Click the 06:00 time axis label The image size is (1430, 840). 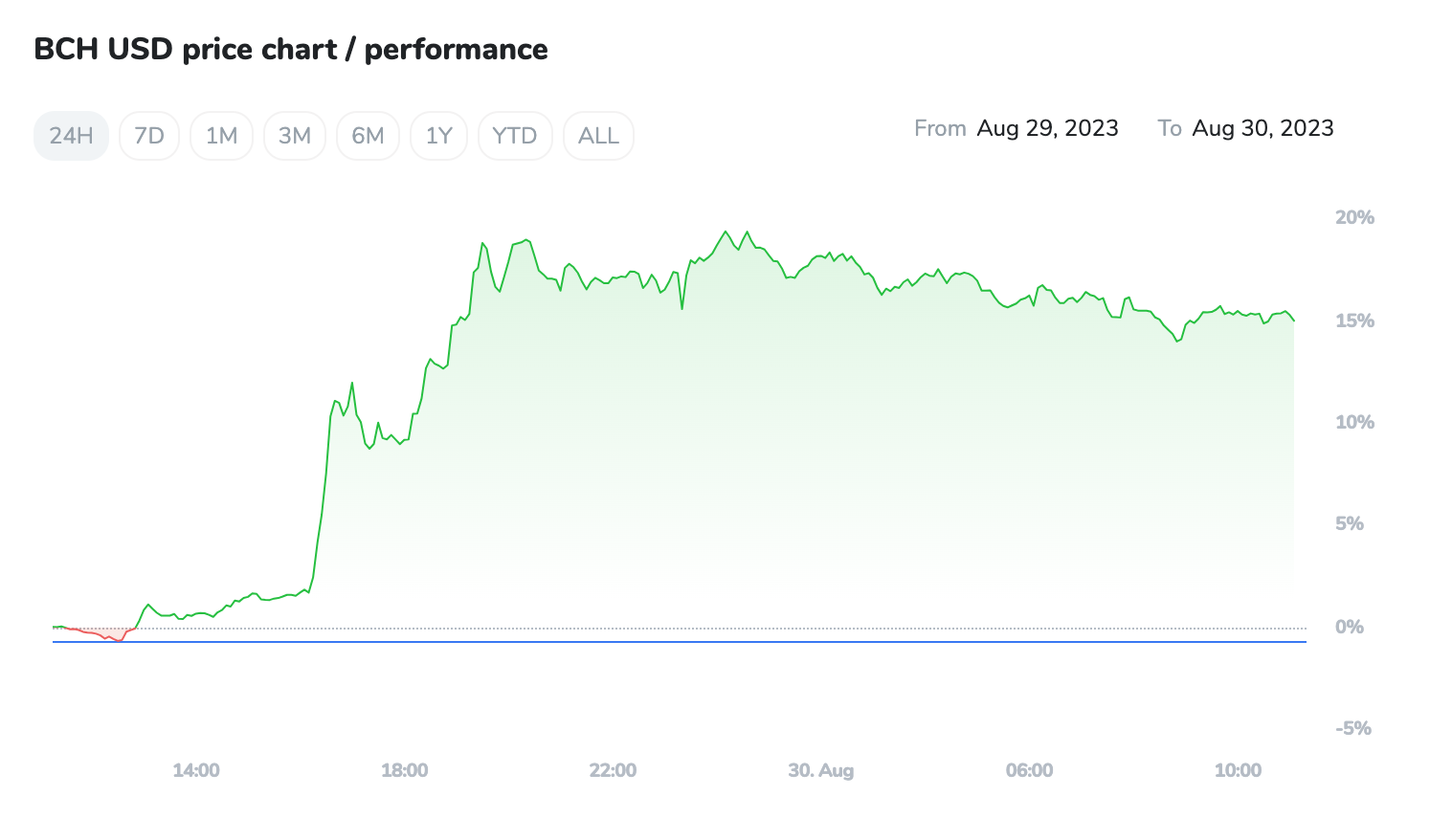point(1029,770)
